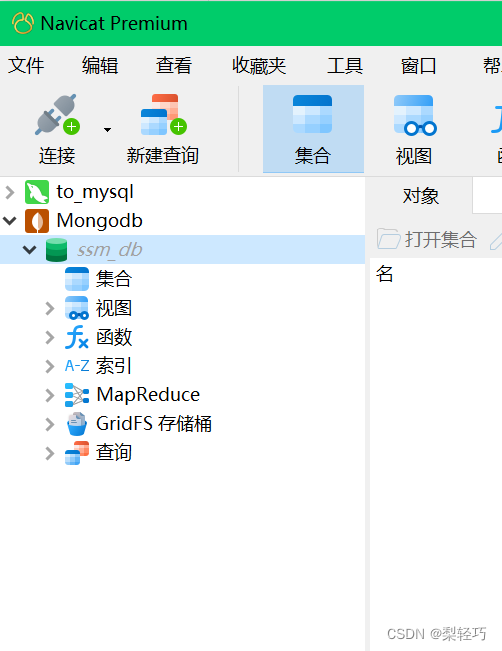Select the Collection (集合) toolbar button
Viewport: 502px width, 651px height.
click(x=313, y=129)
